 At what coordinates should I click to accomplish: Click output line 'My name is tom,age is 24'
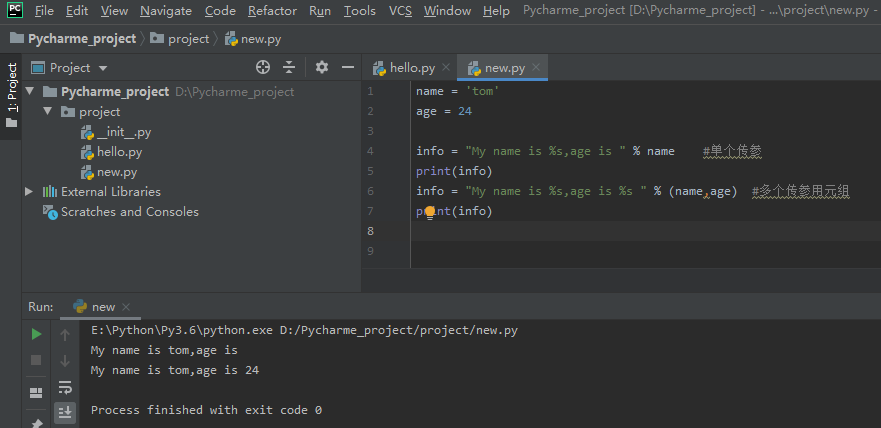click(x=175, y=370)
